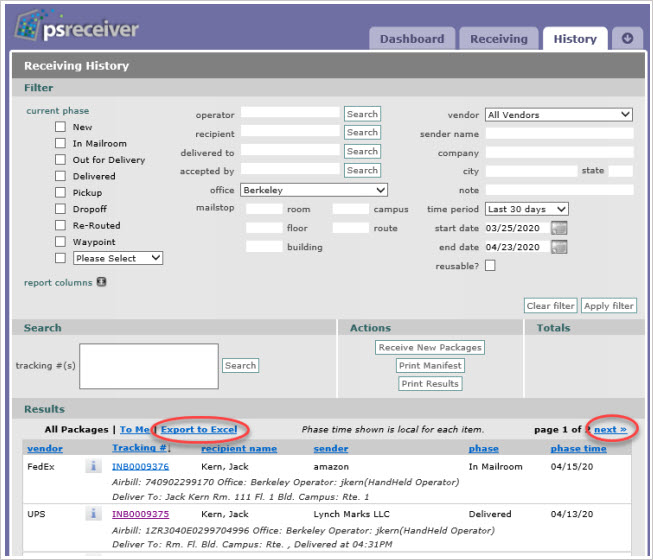Check the box beside Please Select dropdown
The image size is (653, 560).
point(60,258)
